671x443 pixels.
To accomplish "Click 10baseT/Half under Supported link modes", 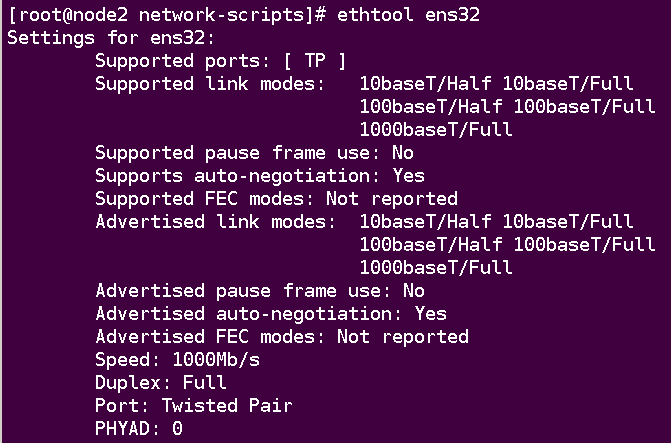I will [x=425, y=83].
